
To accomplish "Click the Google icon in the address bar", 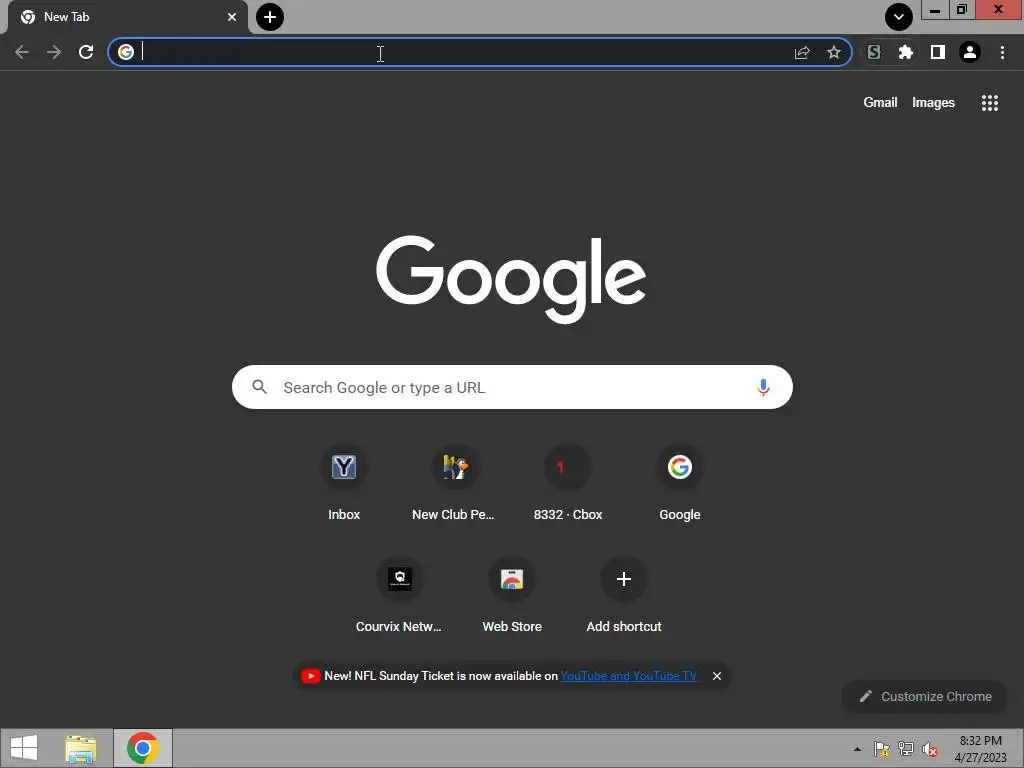I will [126, 52].
